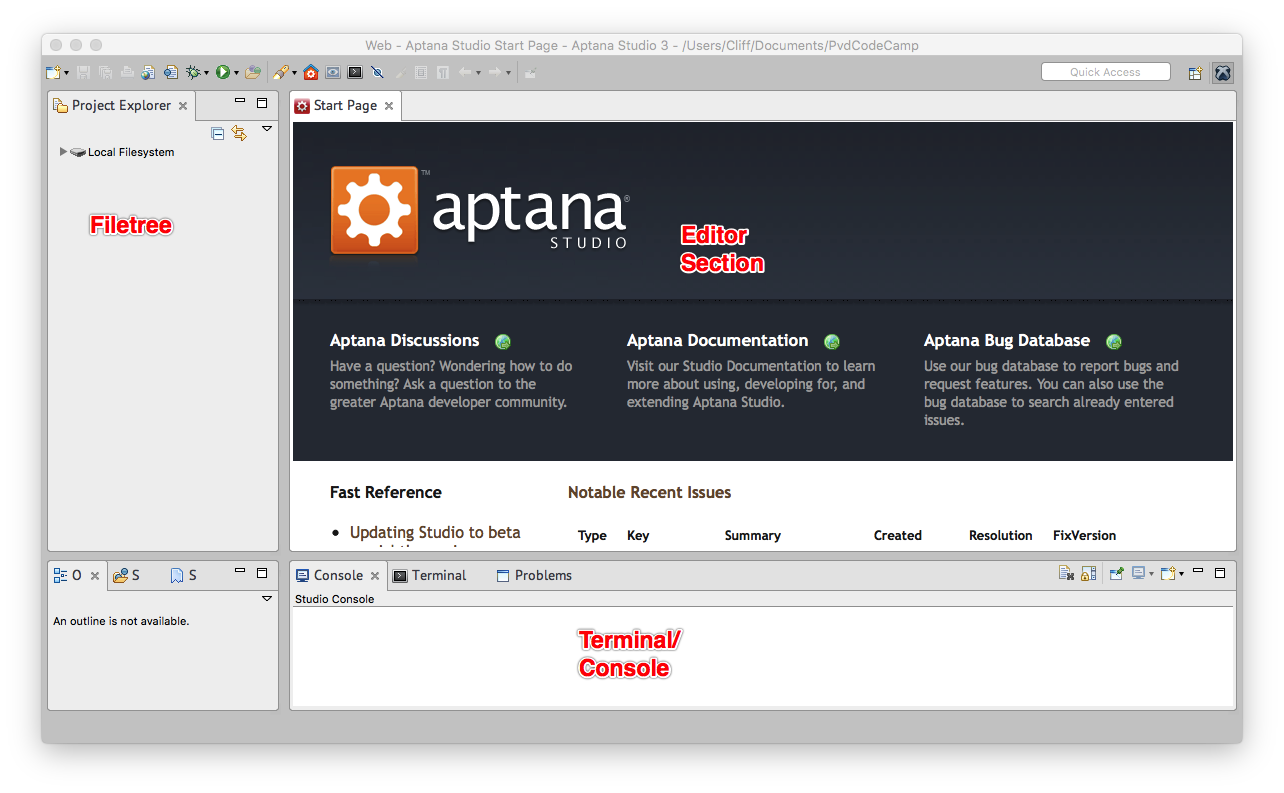
Task: Click the Quick Access search field
Action: (1105, 72)
